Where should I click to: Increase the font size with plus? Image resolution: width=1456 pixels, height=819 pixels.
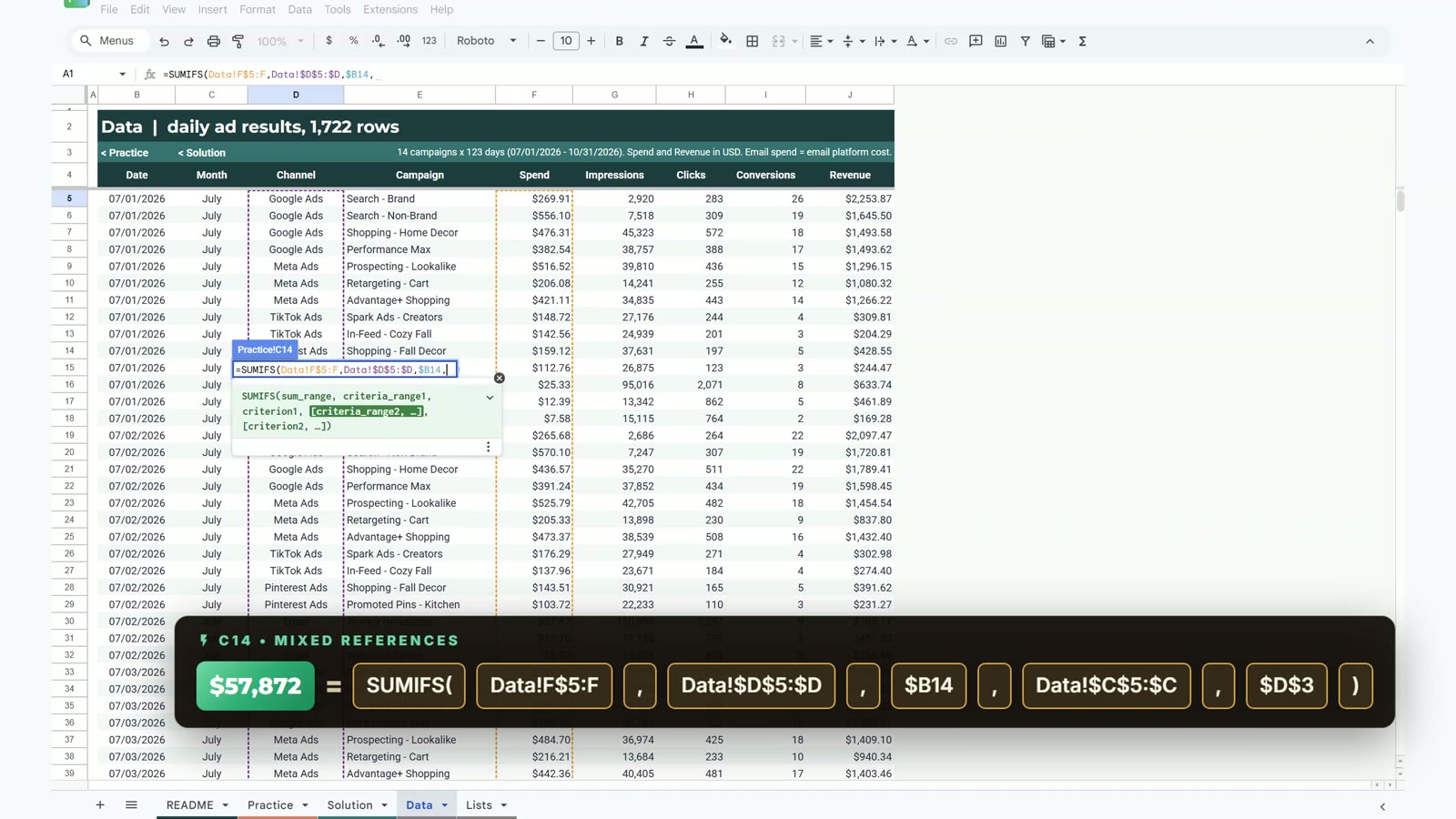591,41
